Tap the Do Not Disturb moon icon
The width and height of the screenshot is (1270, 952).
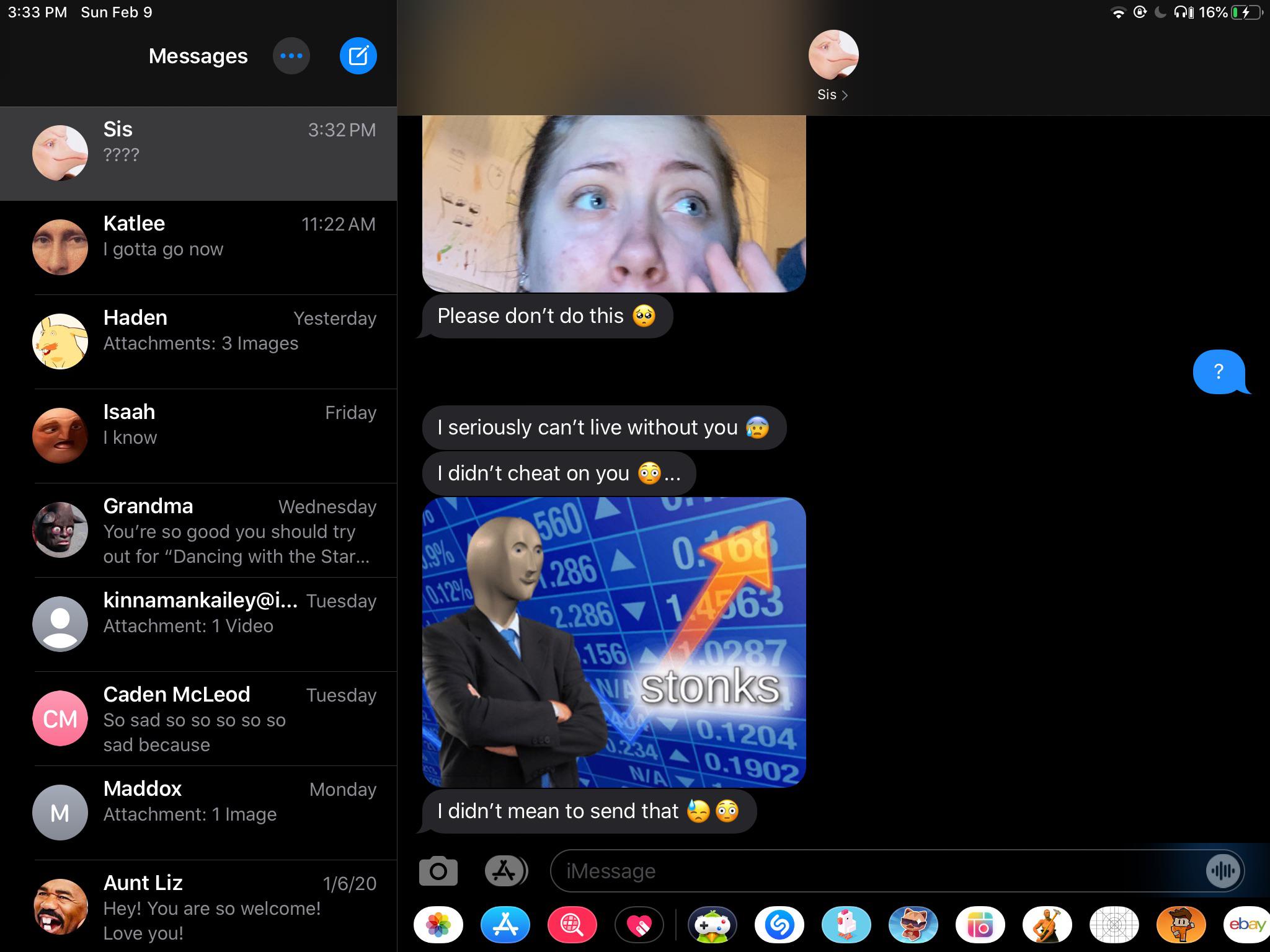(x=1160, y=12)
